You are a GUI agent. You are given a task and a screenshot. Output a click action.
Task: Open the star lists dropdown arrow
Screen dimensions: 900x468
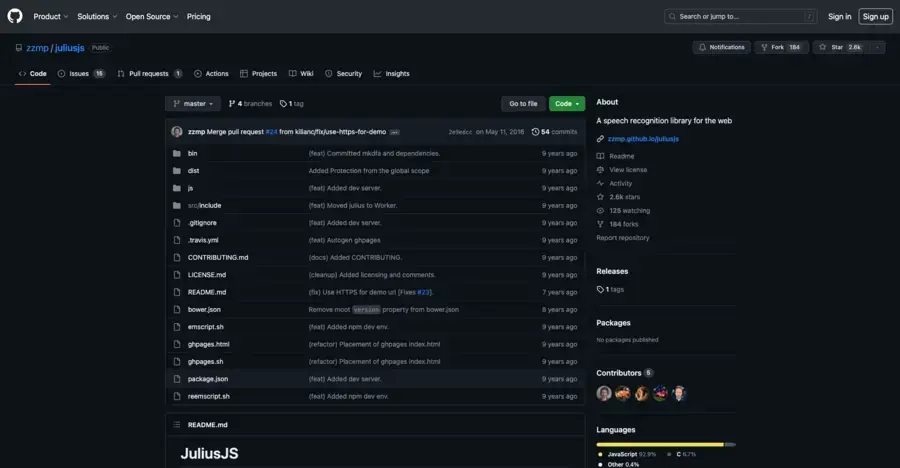pyautogui.click(x=877, y=47)
